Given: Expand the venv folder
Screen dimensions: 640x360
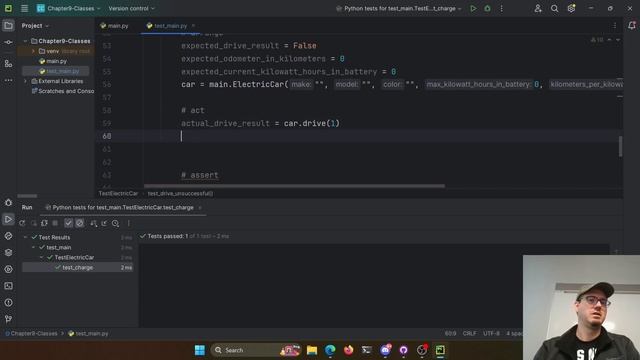Looking at the screenshot, I should [x=33, y=51].
